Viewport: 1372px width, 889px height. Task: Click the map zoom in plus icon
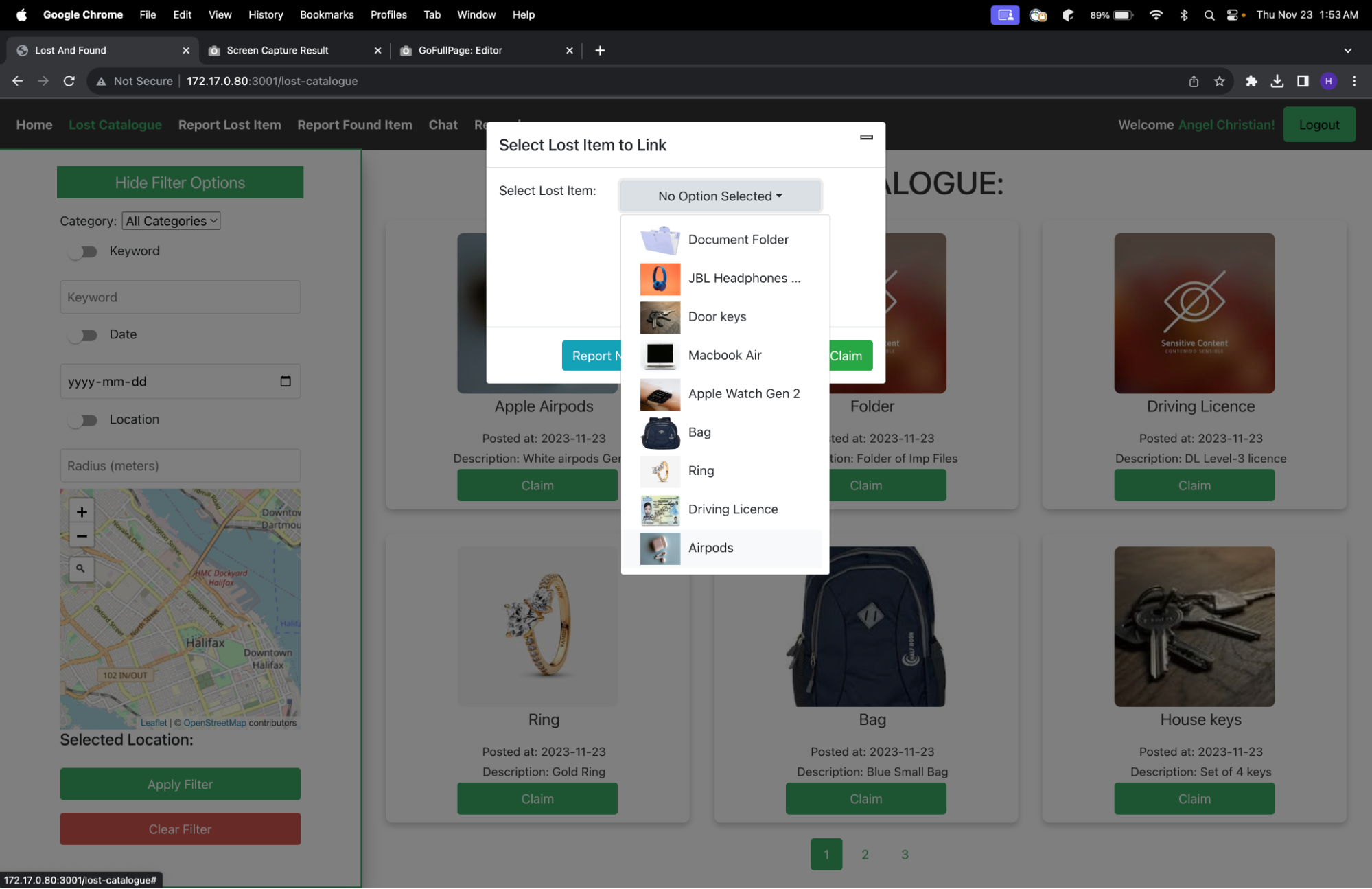pos(82,512)
